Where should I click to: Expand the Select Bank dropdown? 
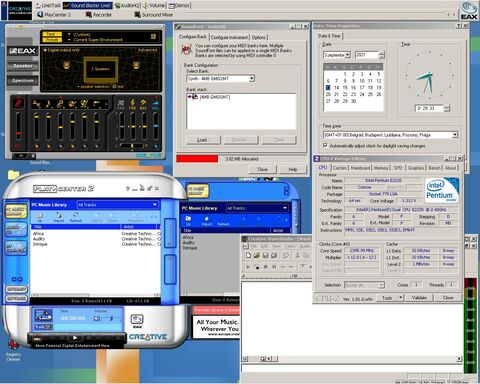[x=252, y=79]
